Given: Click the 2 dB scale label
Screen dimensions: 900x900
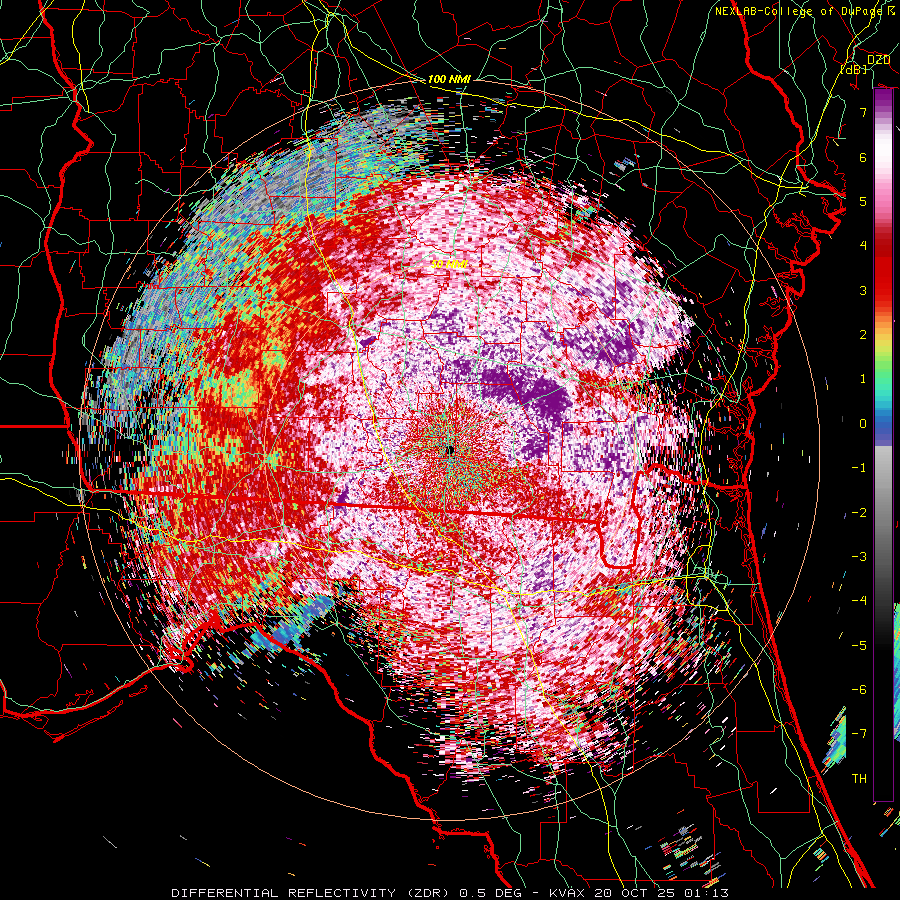Looking at the screenshot, I should click(863, 334).
